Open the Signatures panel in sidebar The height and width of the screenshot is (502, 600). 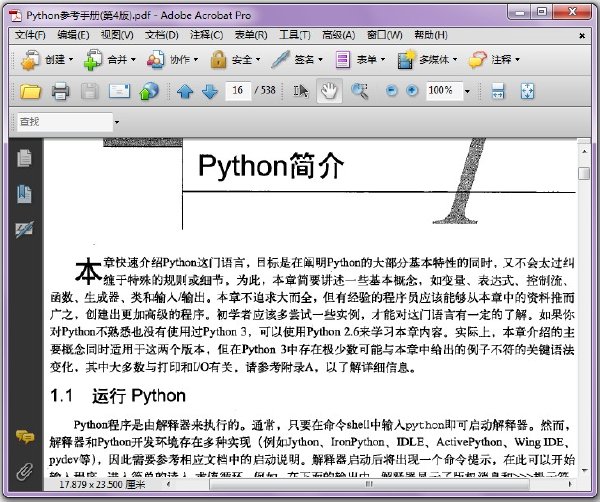click(24, 229)
